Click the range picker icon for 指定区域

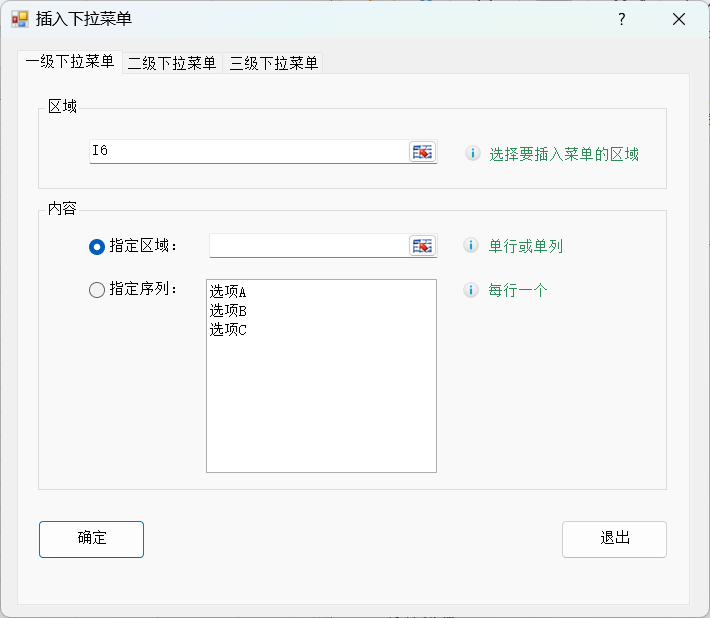coord(422,246)
